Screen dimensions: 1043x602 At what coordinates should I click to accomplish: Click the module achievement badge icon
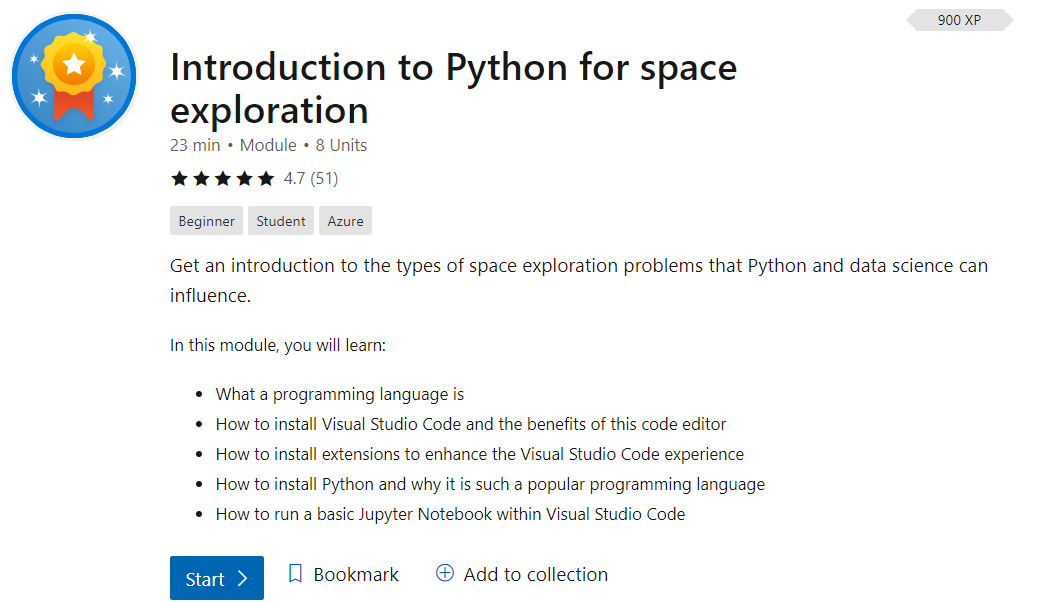74,76
